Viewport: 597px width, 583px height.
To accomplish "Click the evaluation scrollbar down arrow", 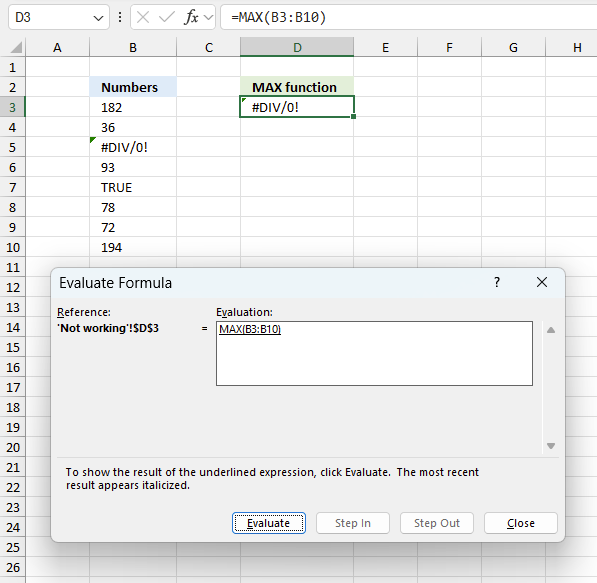I will click(x=551, y=446).
